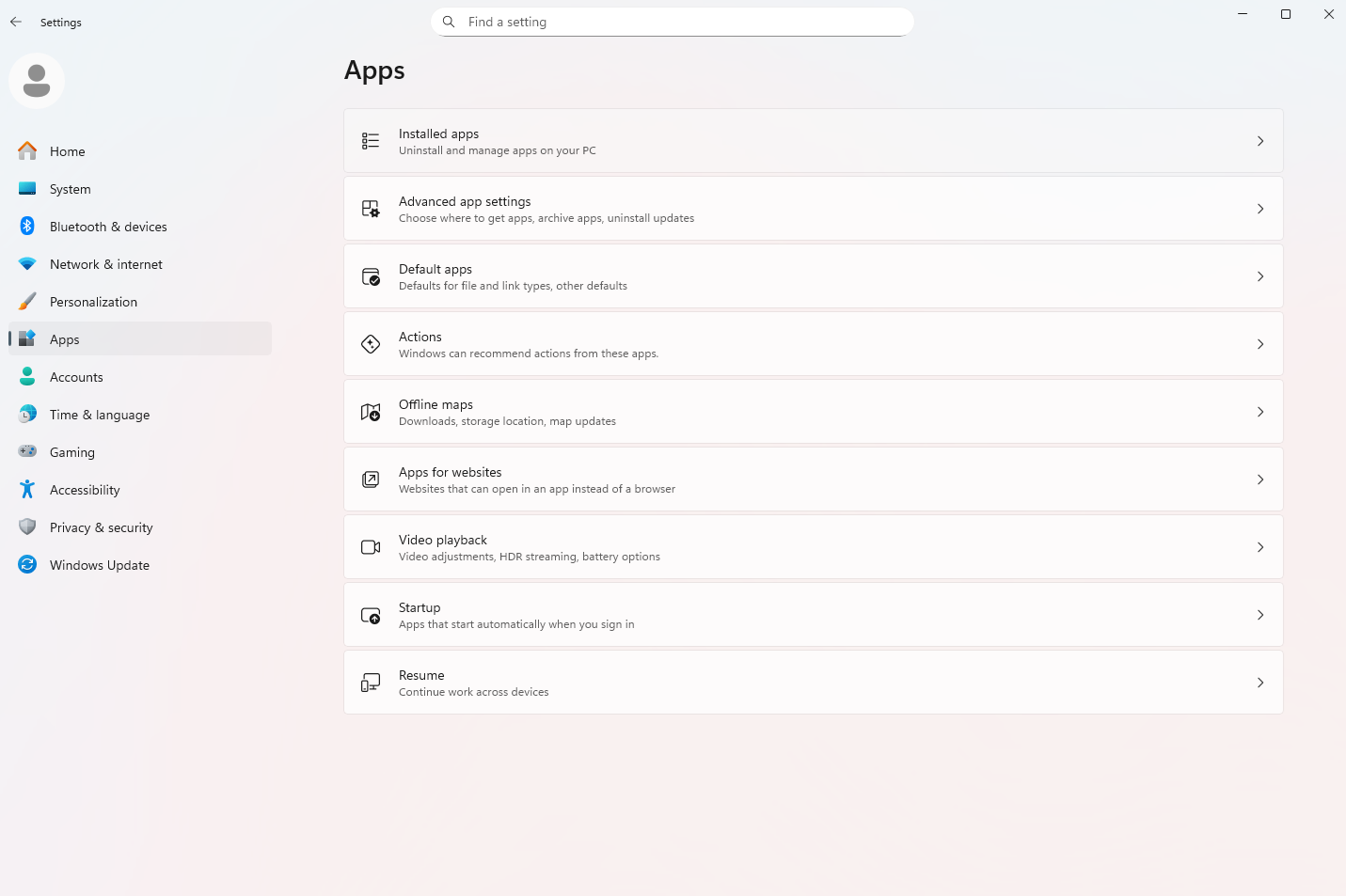Go to Personalization settings
Viewport: 1346px width, 896px height.
tap(93, 302)
